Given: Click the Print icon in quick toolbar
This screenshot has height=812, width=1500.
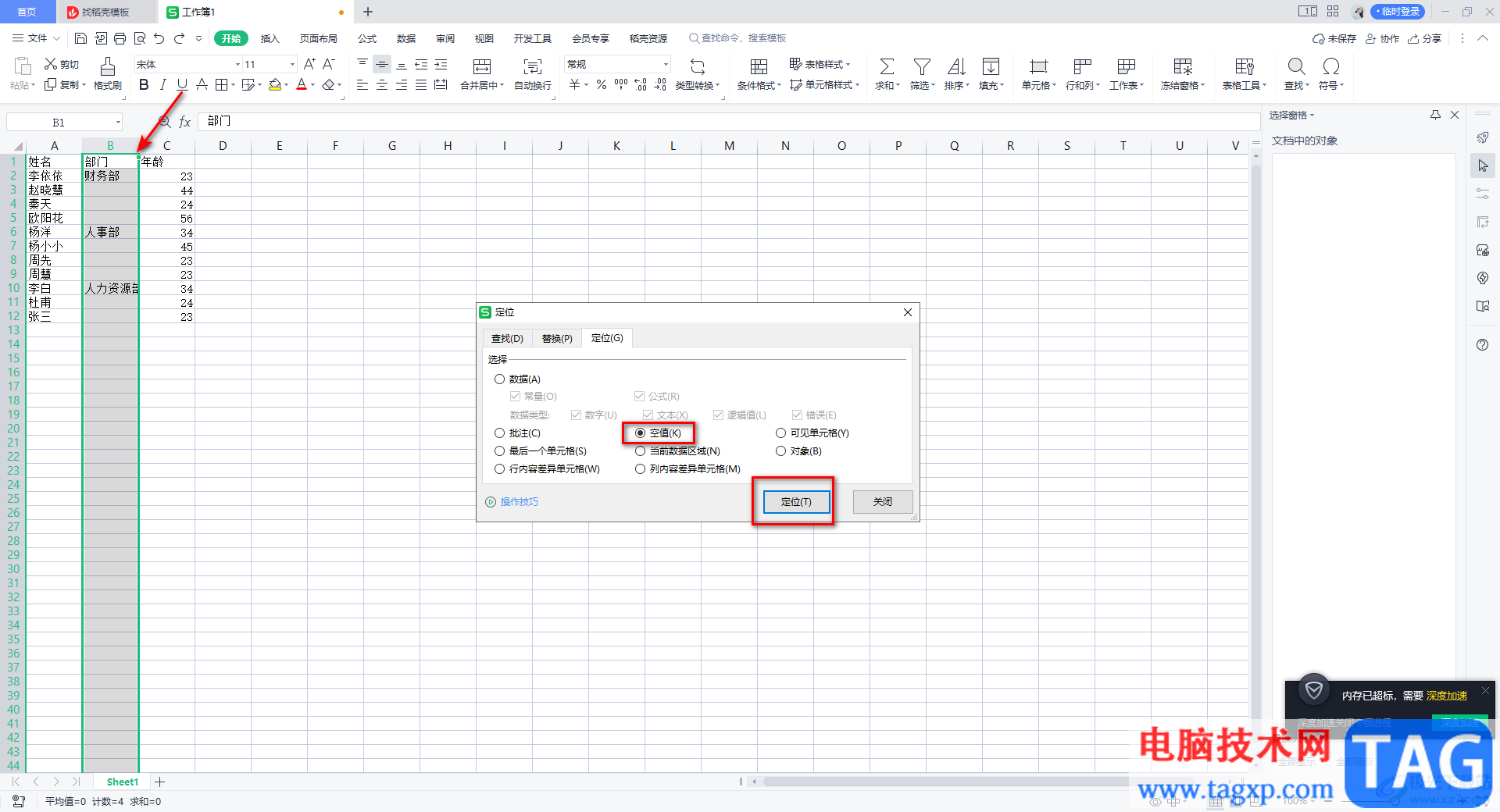Looking at the screenshot, I should [x=120, y=38].
